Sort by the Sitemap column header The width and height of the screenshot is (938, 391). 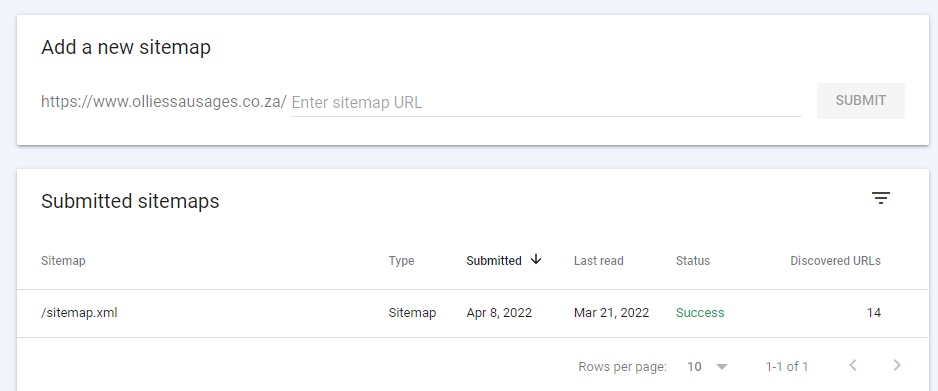[63, 261]
